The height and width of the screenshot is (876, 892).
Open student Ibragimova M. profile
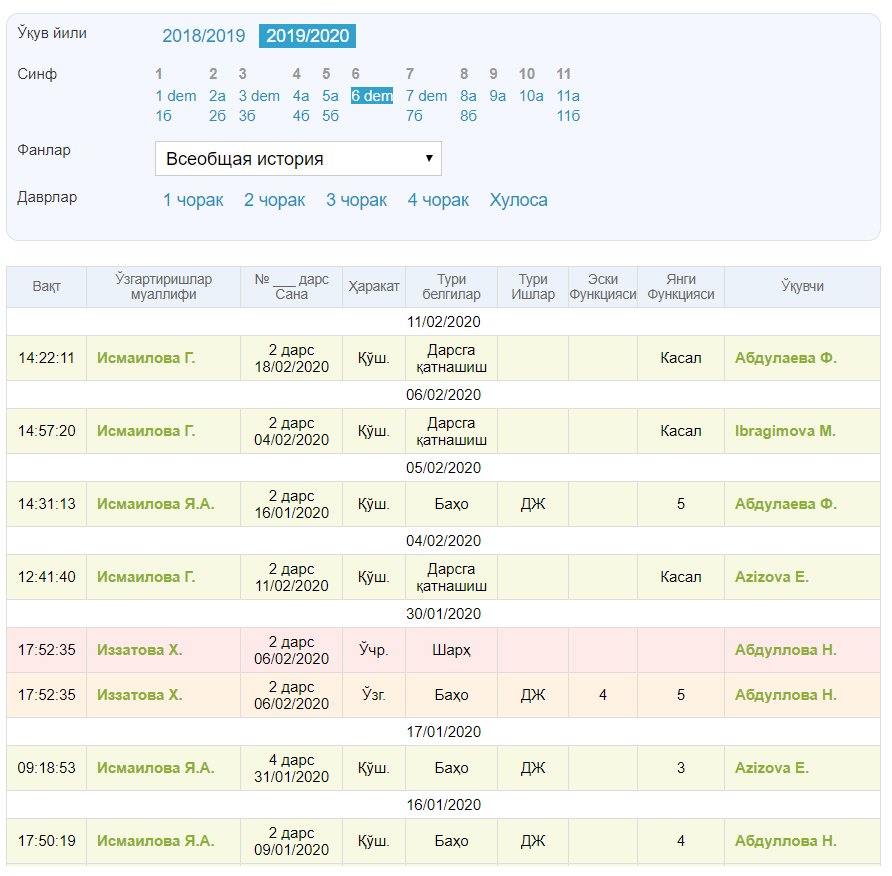coord(785,431)
